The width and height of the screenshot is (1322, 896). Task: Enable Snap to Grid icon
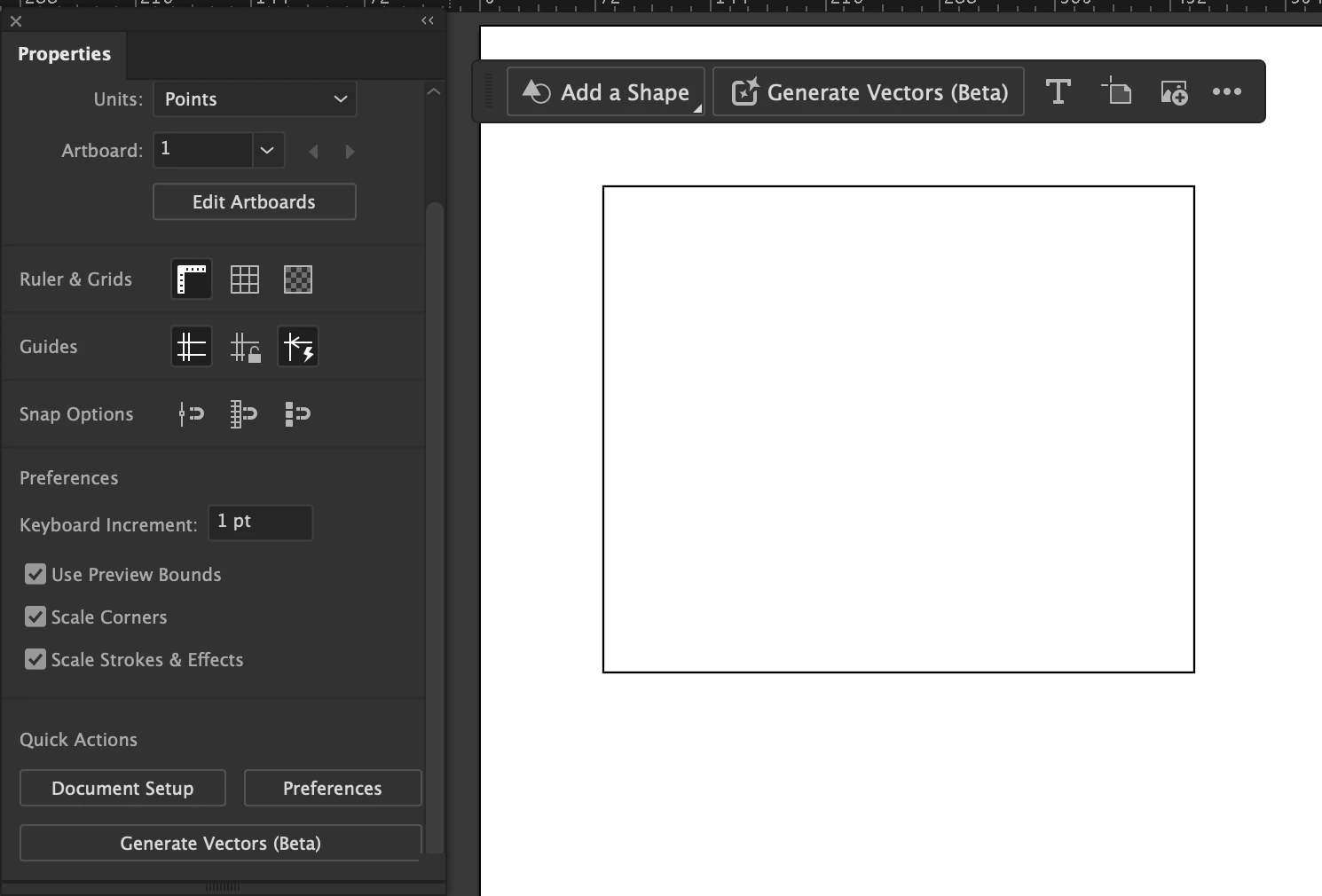[244, 414]
